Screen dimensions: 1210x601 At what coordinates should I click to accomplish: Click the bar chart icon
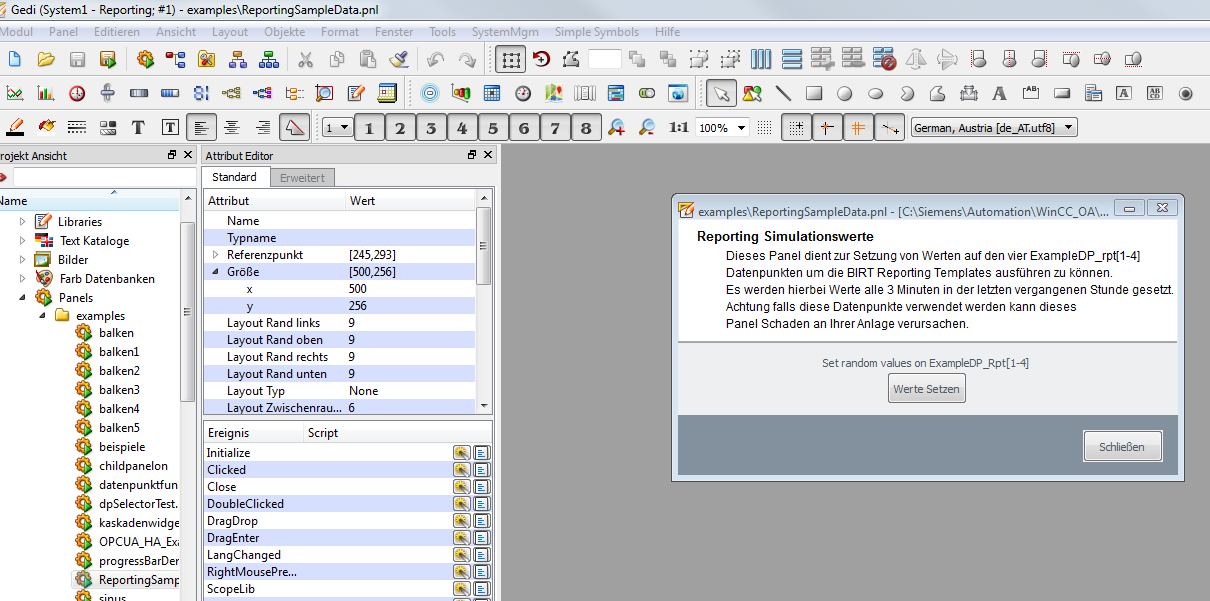click(x=46, y=94)
